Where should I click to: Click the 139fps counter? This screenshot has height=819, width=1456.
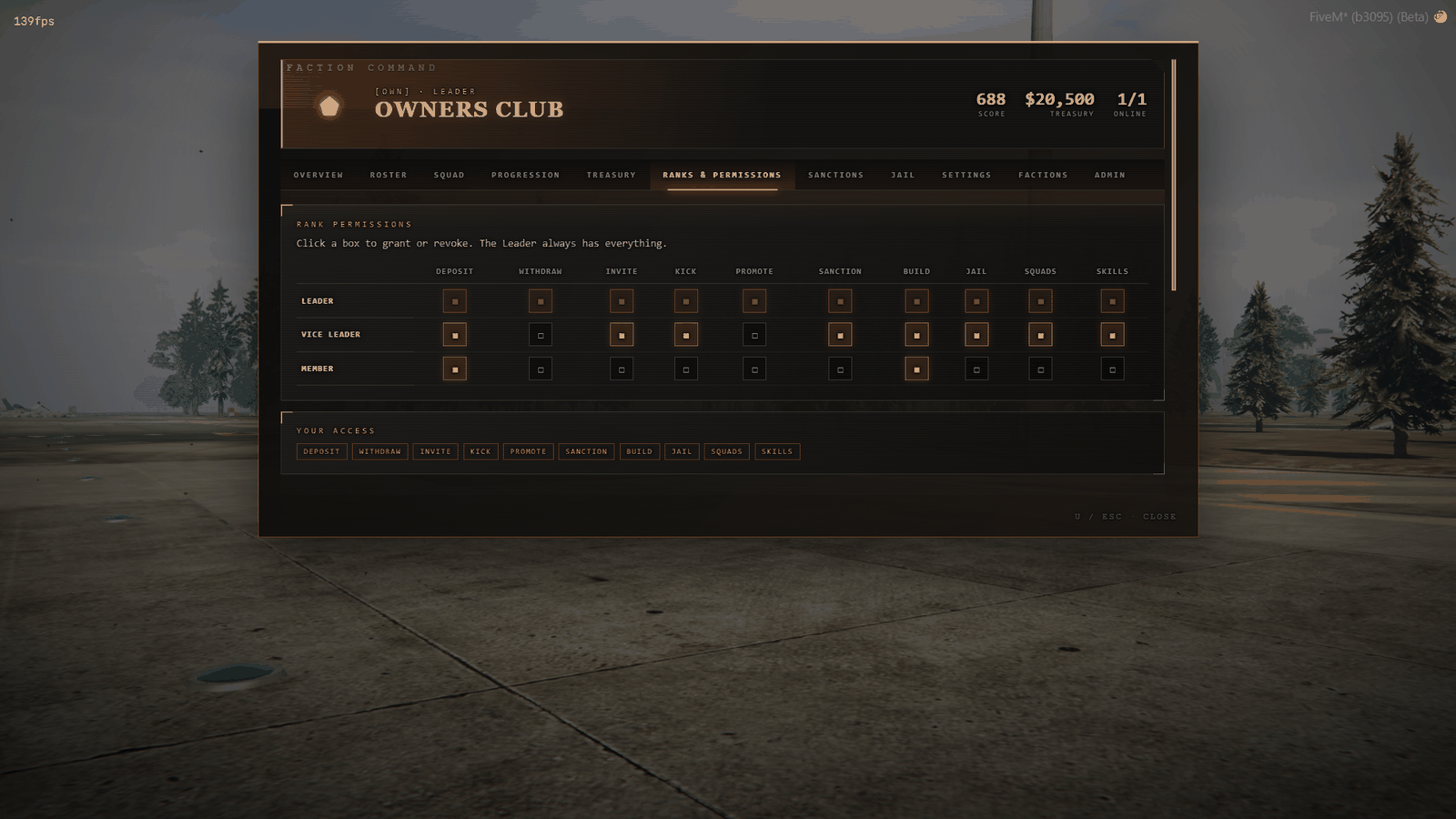(34, 21)
